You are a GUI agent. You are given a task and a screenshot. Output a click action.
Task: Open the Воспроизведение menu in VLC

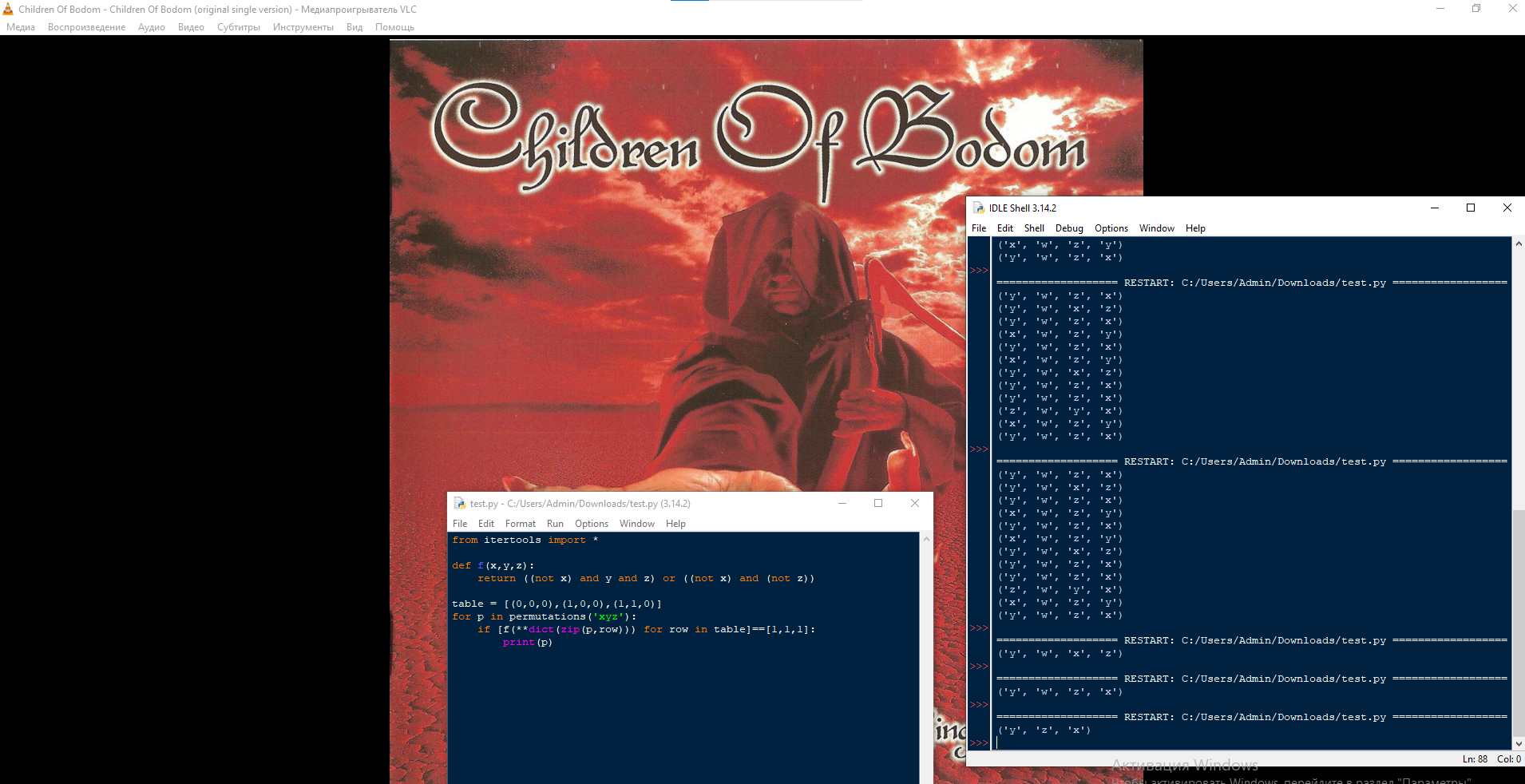(86, 27)
